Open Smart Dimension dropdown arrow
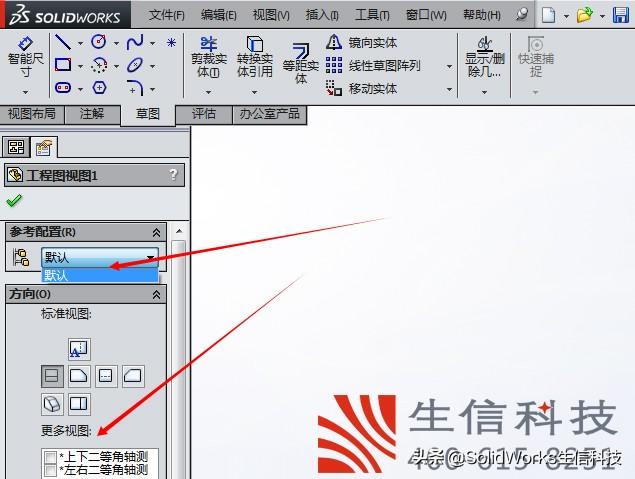 [x=26, y=92]
